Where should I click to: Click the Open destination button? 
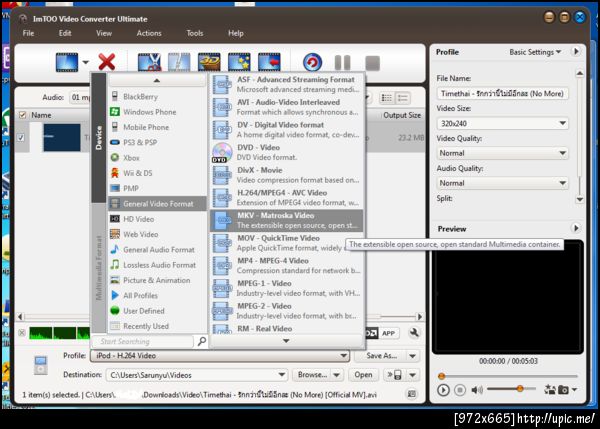pyautogui.click(x=363, y=375)
